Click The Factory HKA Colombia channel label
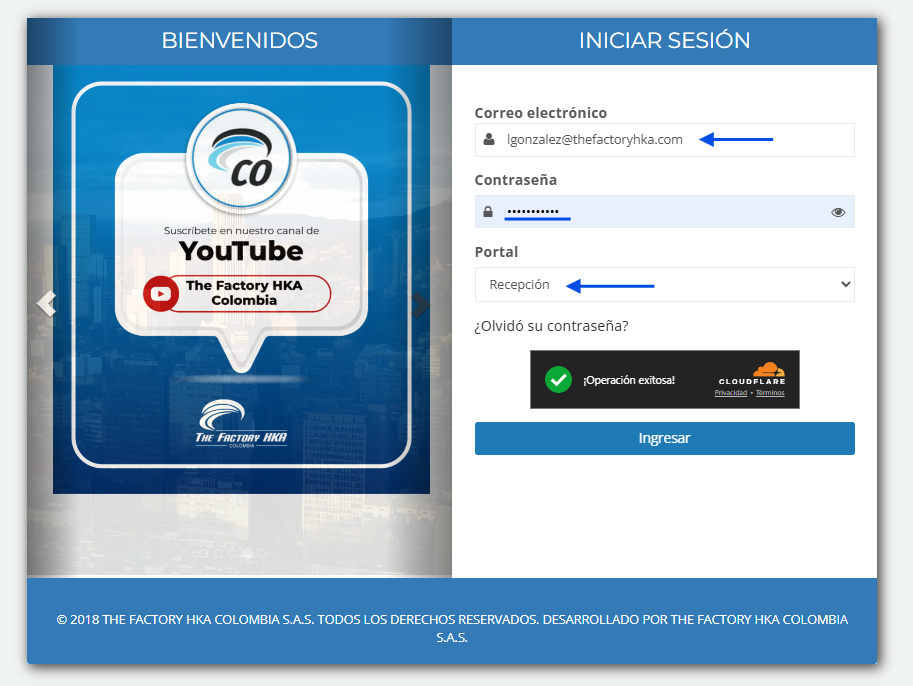 244,293
